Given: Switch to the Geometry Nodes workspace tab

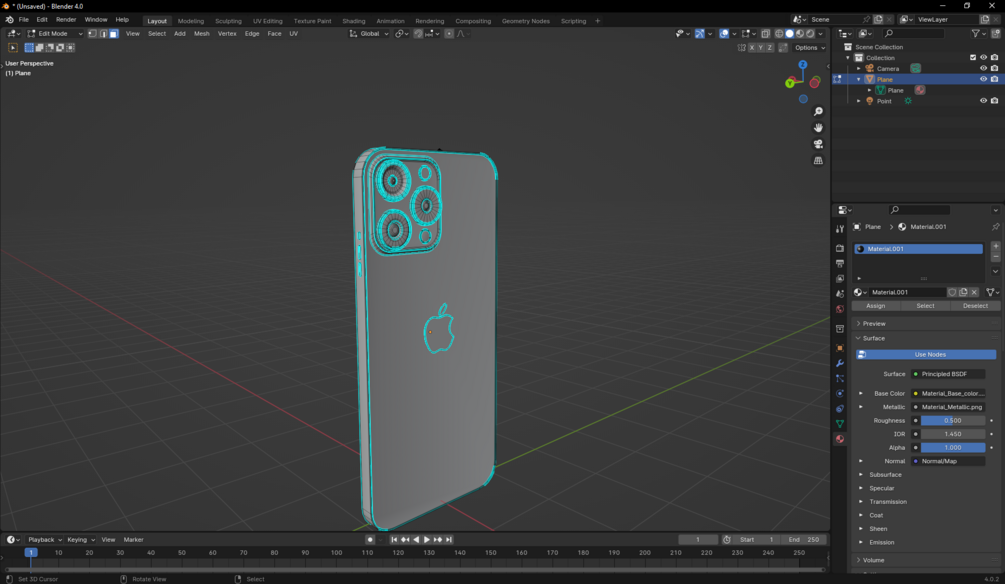Looking at the screenshot, I should click(x=526, y=21).
